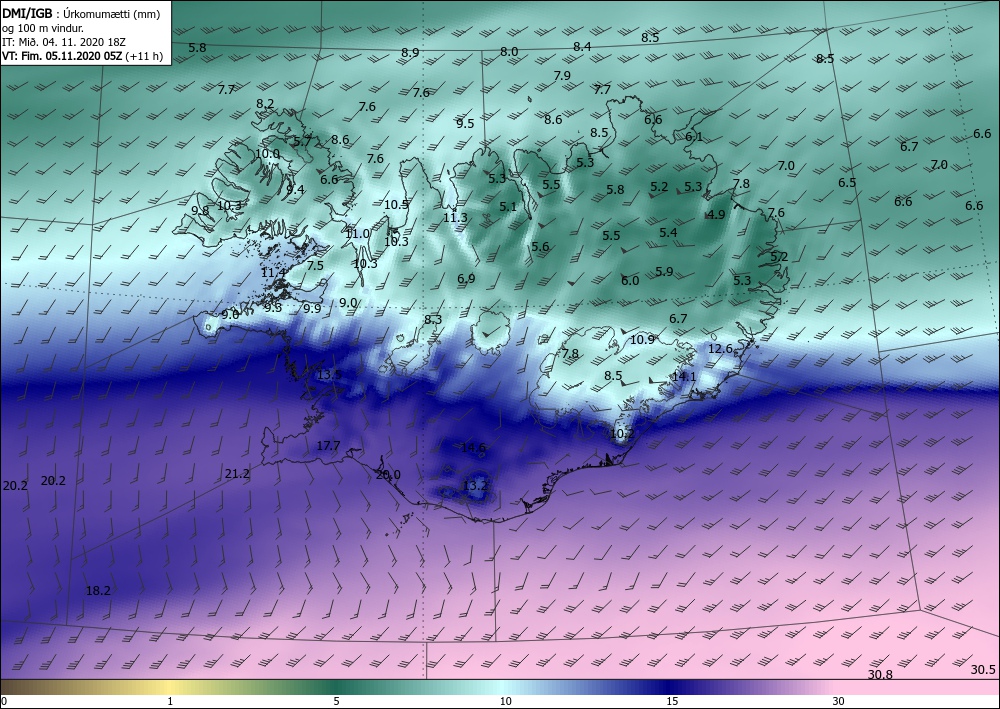Click the western value 9.8

(200, 210)
